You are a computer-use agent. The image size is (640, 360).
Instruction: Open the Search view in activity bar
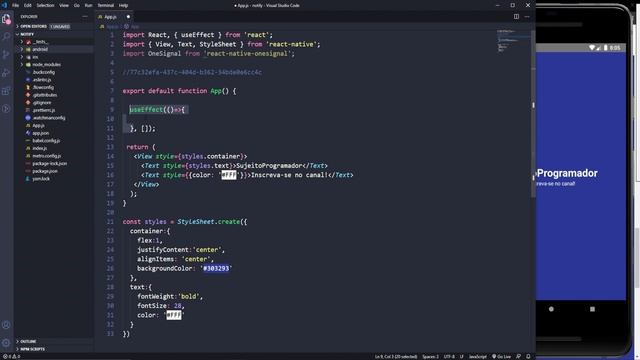tap(6, 37)
